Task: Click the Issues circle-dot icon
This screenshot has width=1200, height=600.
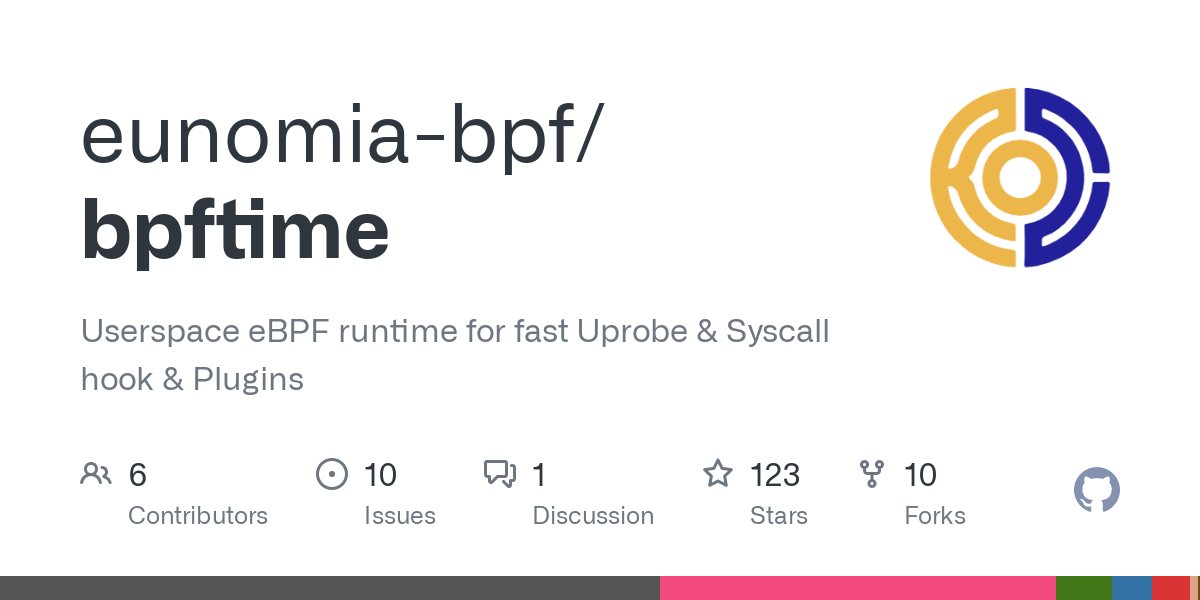Action: pos(331,474)
